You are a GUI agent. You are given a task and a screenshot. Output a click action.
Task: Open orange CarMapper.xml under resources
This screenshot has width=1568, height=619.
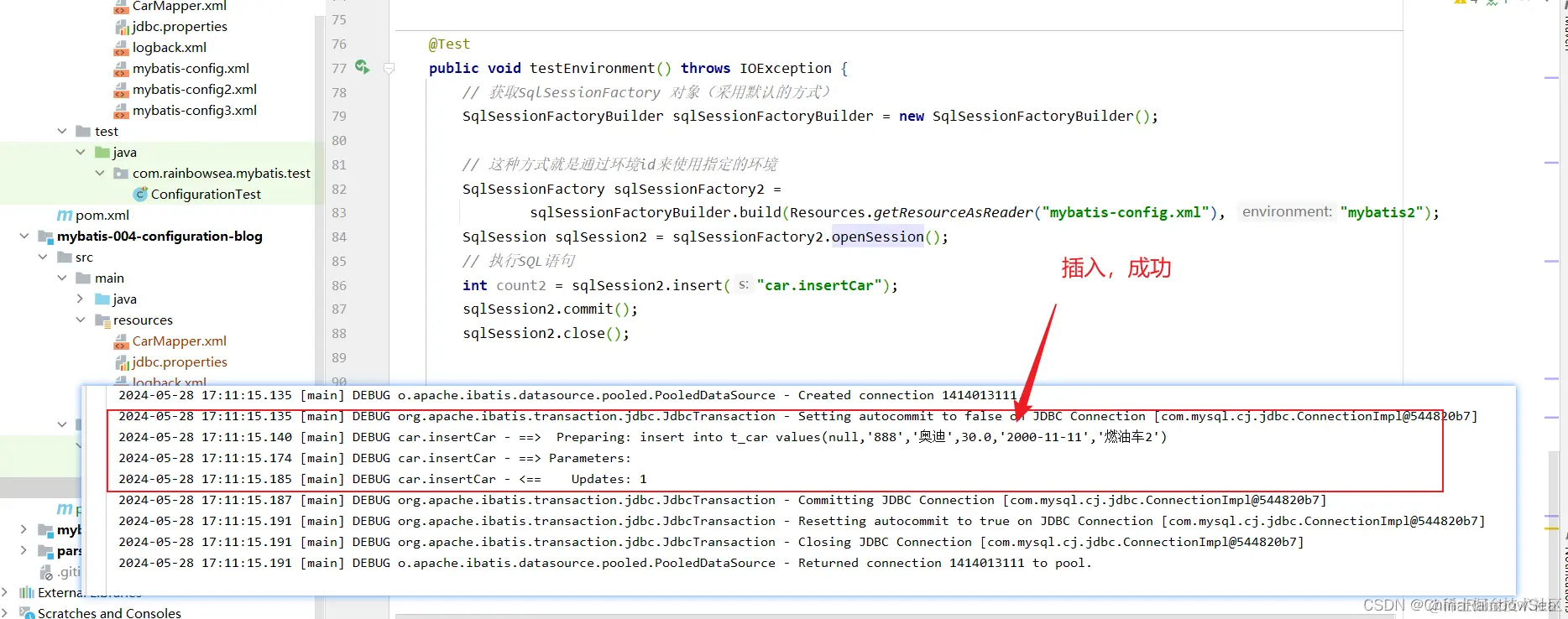pyautogui.click(x=179, y=341)
